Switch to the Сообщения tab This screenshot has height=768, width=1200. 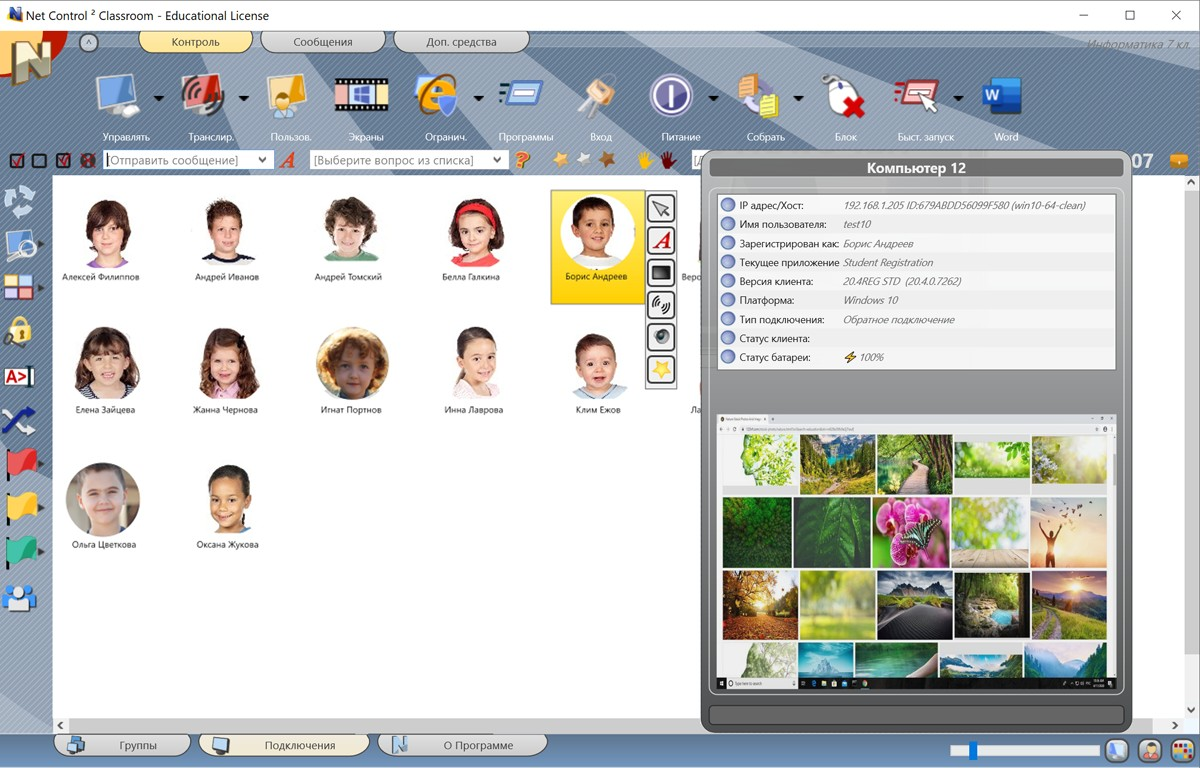point(322,42)
